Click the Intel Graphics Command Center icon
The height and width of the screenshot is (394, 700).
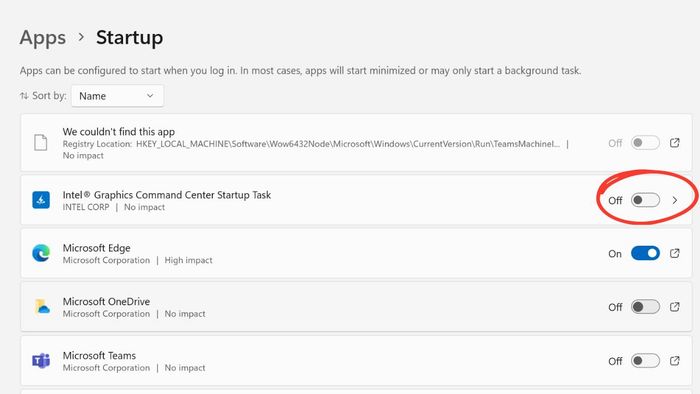pos(41,200)
